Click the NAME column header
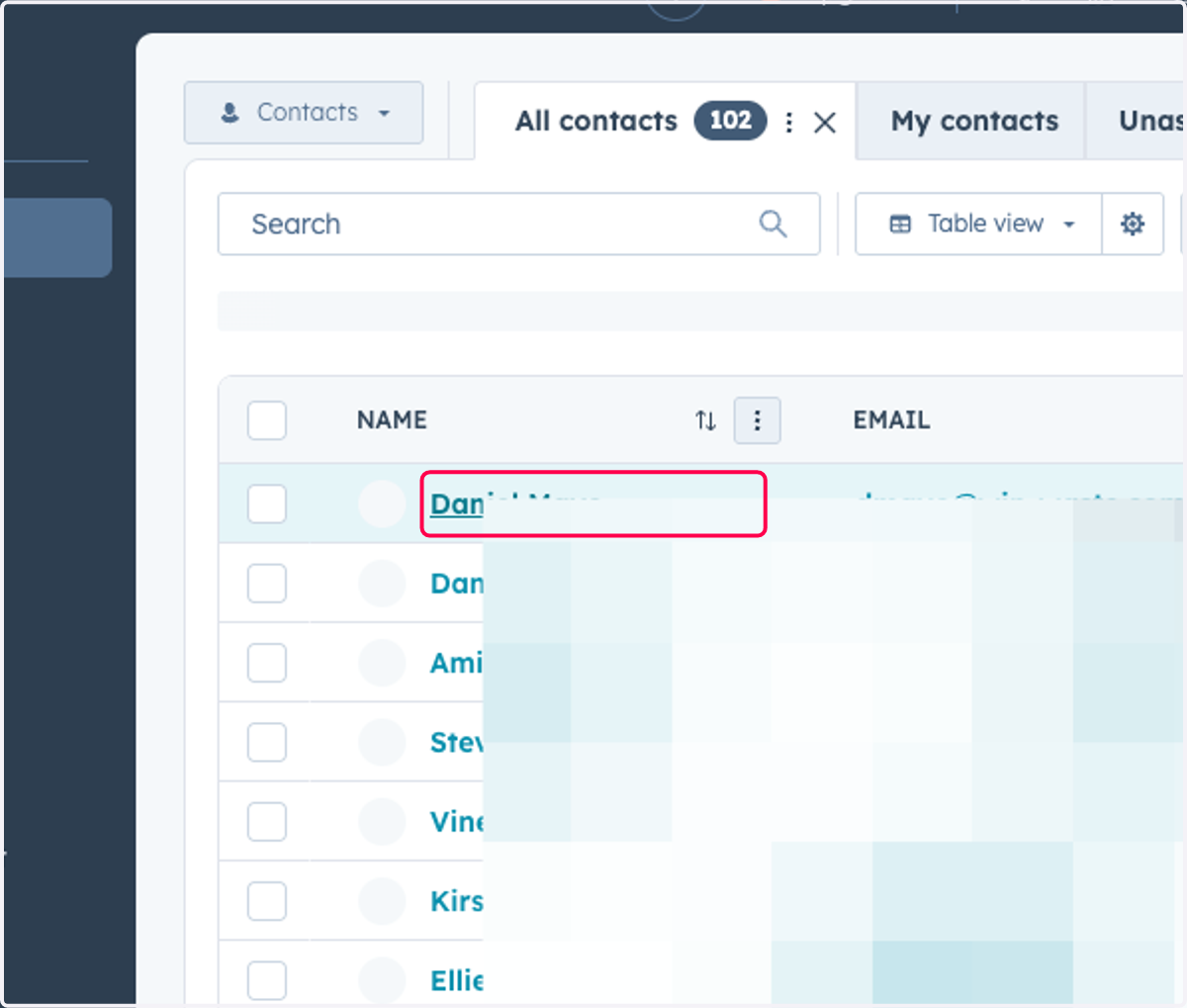 [x=392, y=420]
